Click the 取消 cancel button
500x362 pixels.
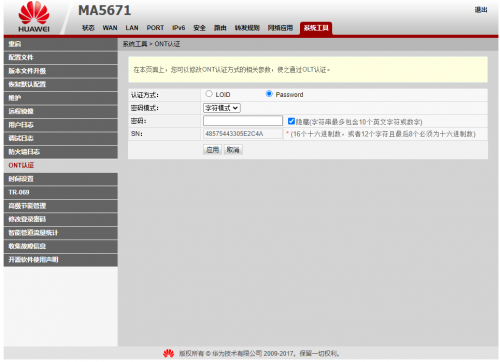tap(233, 150)
